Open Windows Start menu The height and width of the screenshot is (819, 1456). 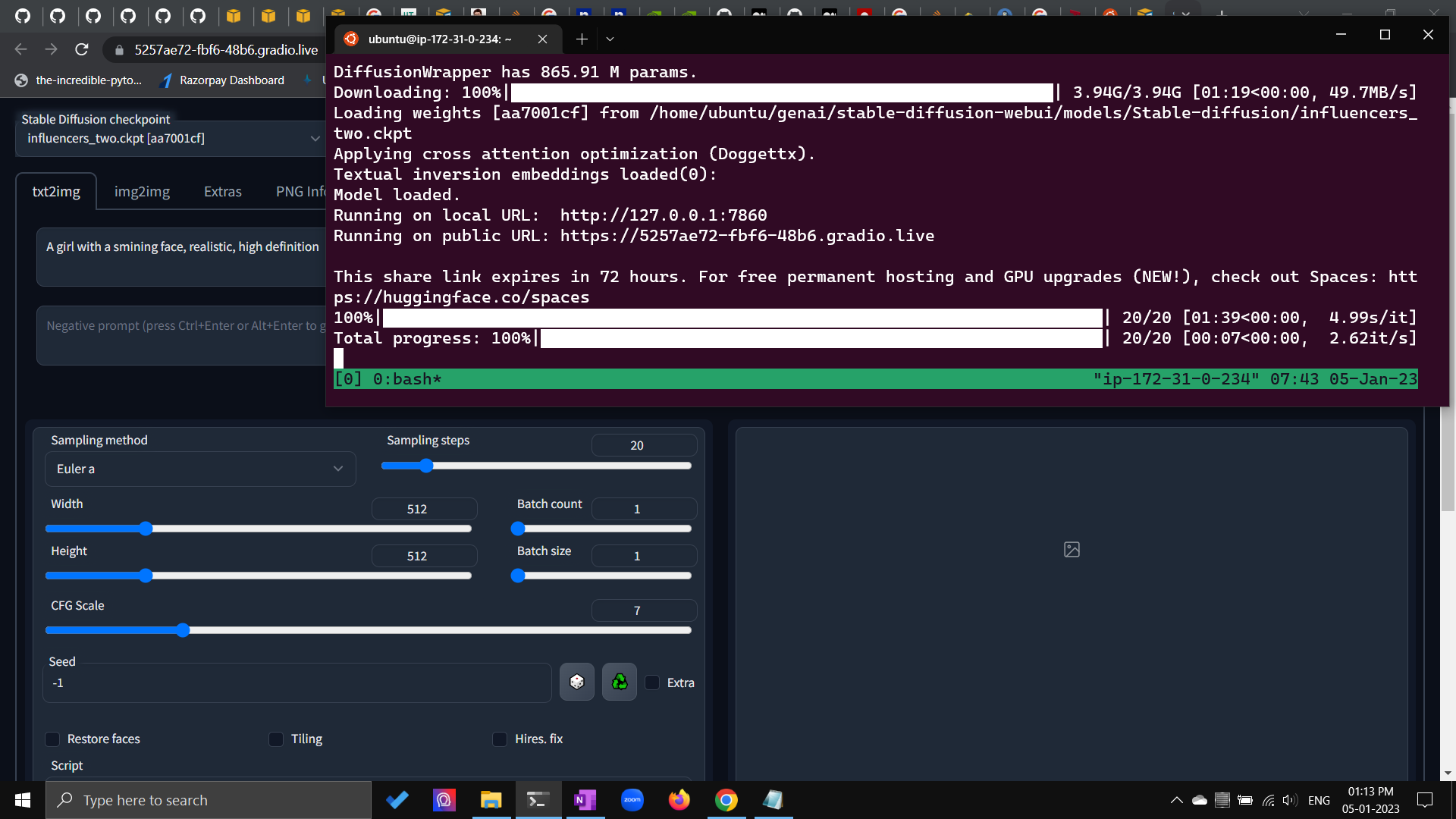(22, 800)
